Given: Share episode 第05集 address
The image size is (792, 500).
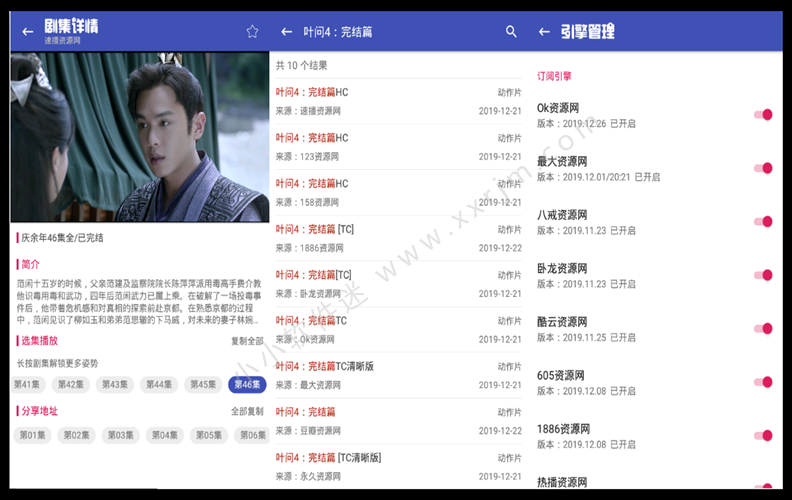Looking at the screenshot, I should point(209,435).
